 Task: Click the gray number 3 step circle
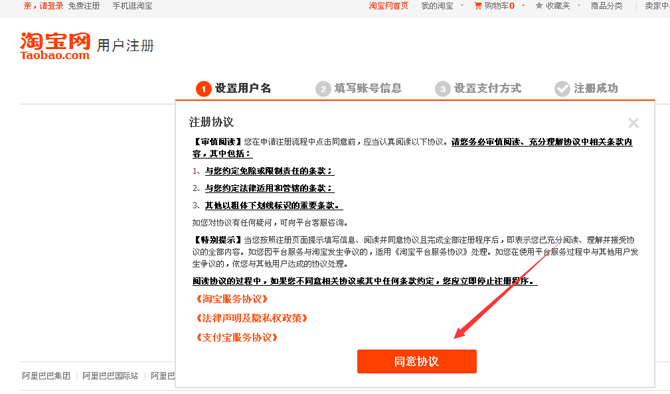[443, 89]
